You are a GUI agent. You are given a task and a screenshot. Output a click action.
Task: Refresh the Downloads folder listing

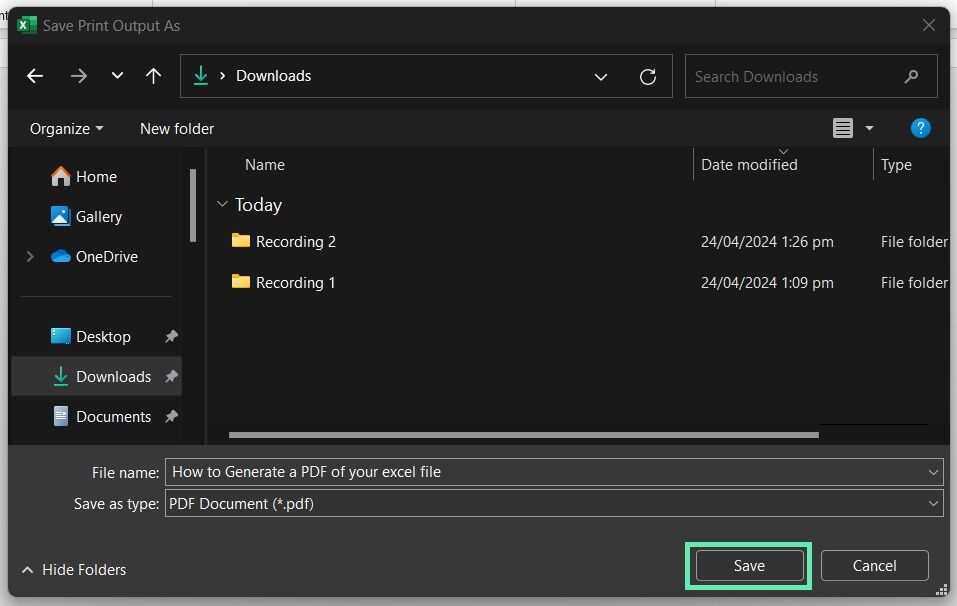point(648,76)
